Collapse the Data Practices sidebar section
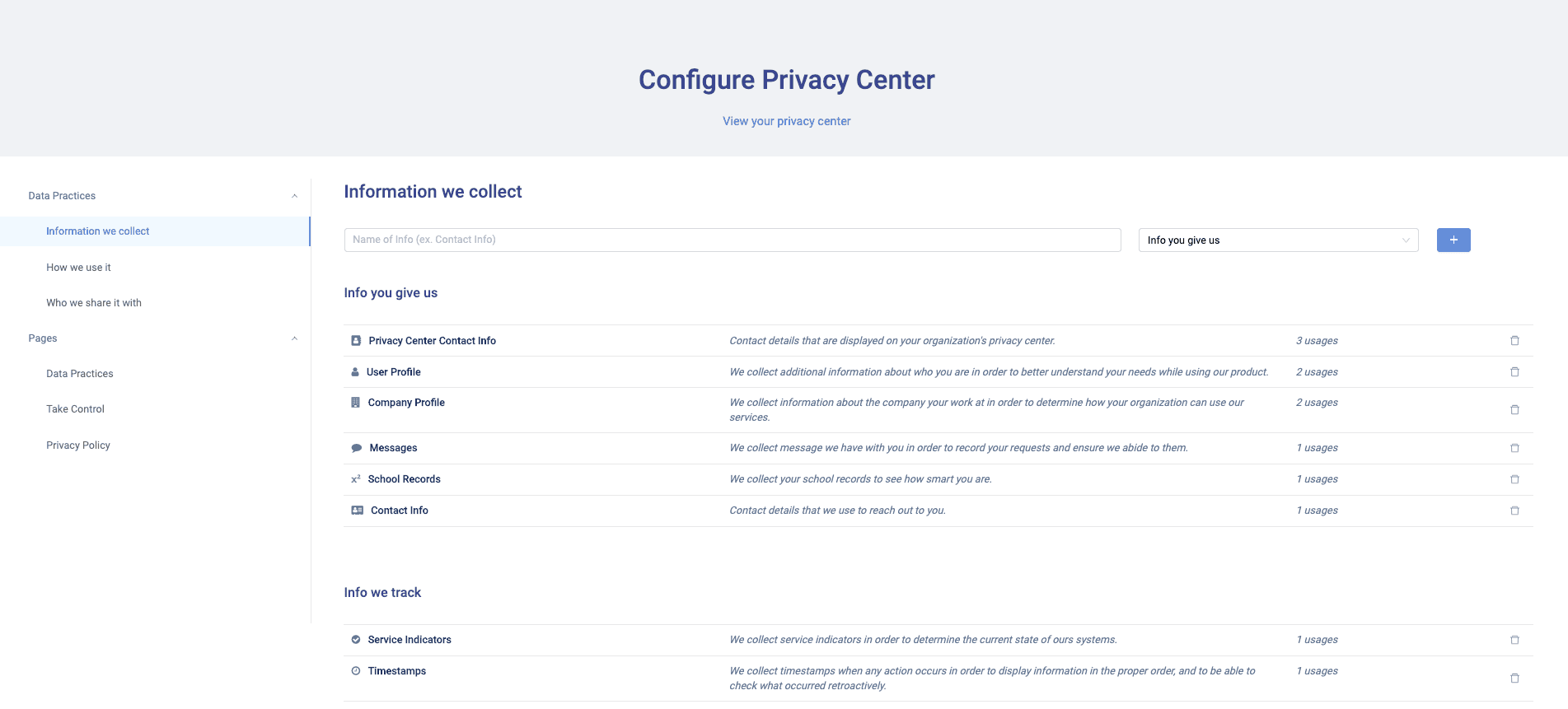The width and height of the screenshot is (1568, 709). point(294,196)
